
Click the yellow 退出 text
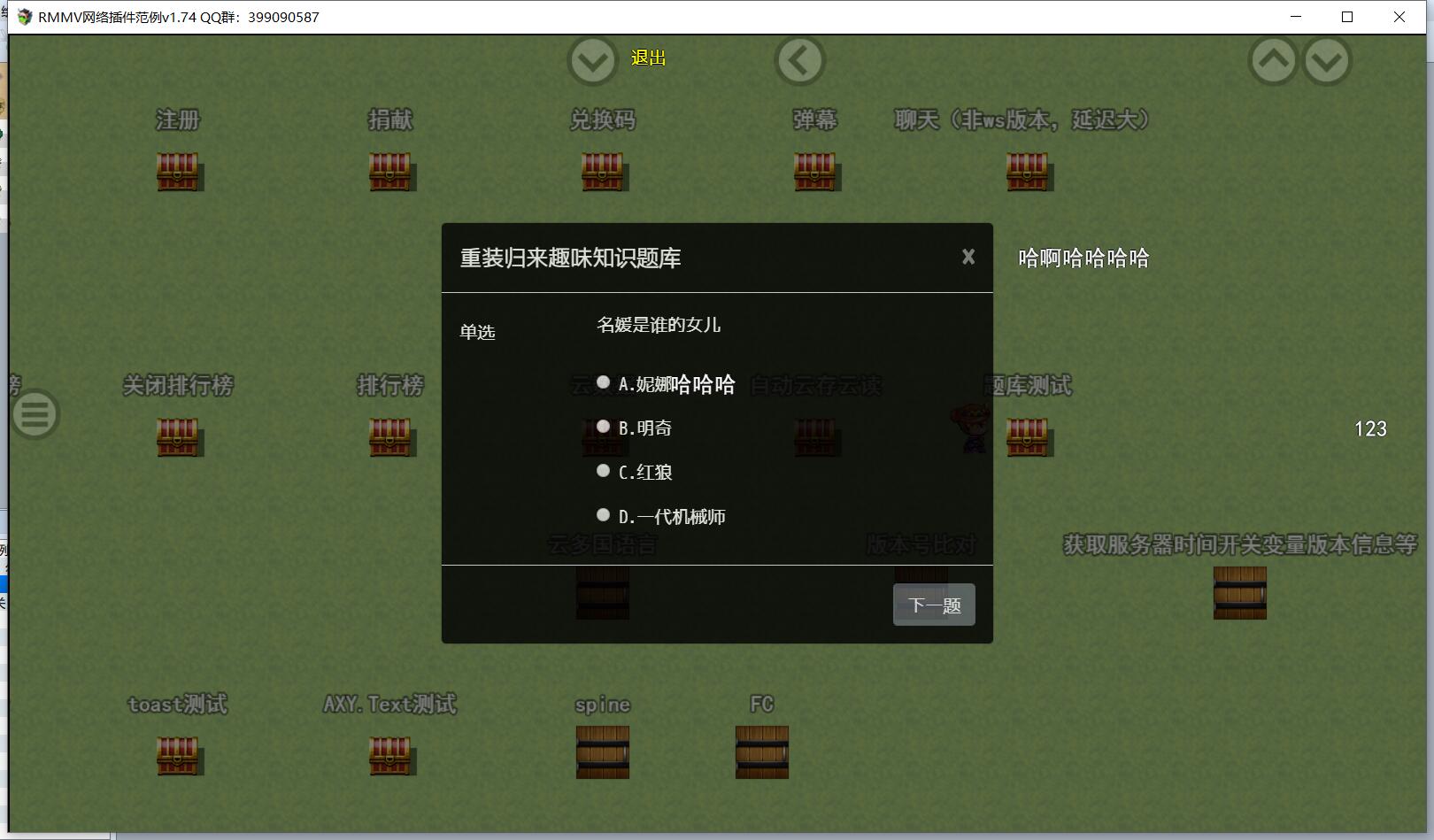coord(648,58)
